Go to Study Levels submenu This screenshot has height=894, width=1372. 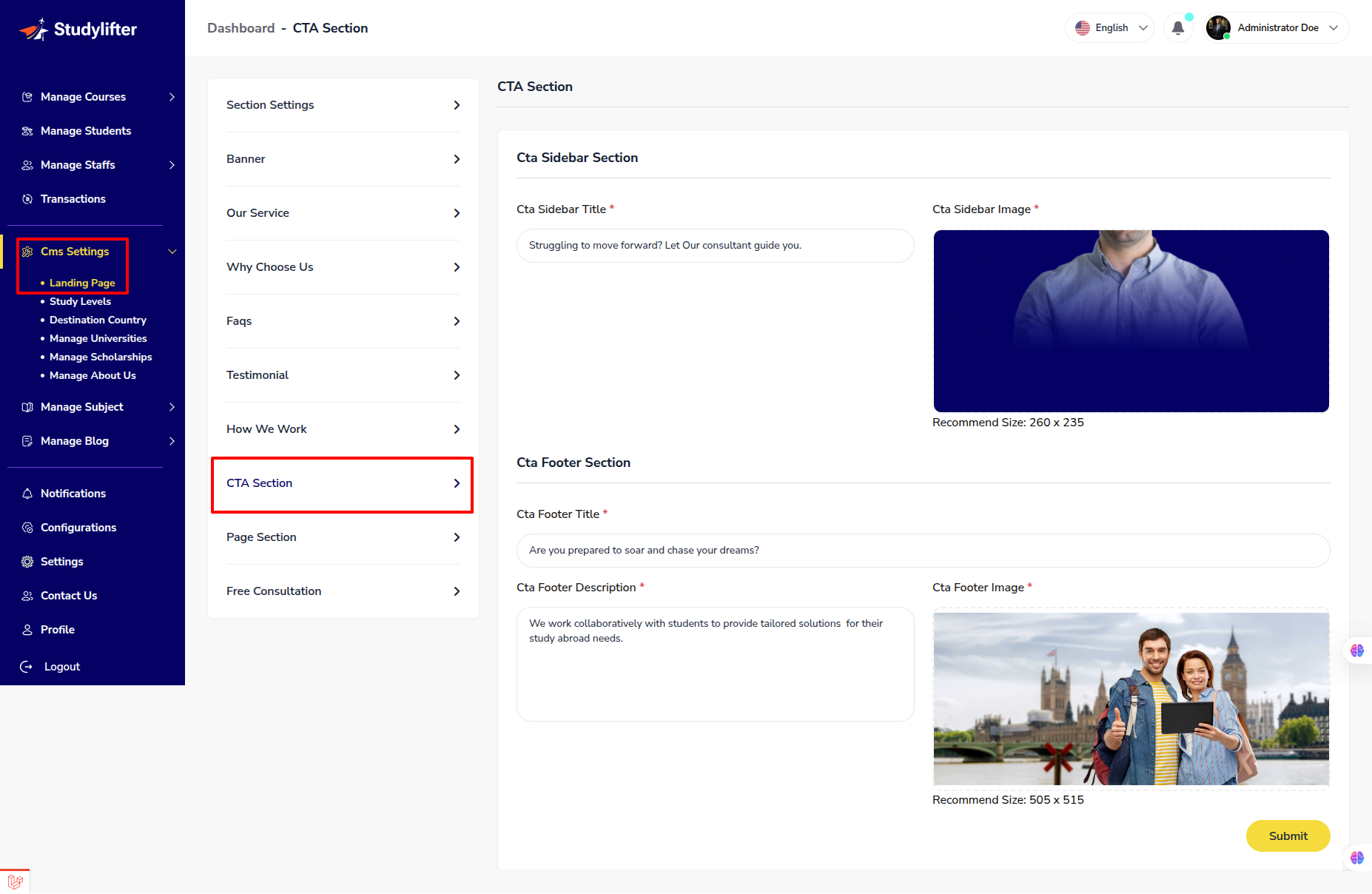[80, 301]
